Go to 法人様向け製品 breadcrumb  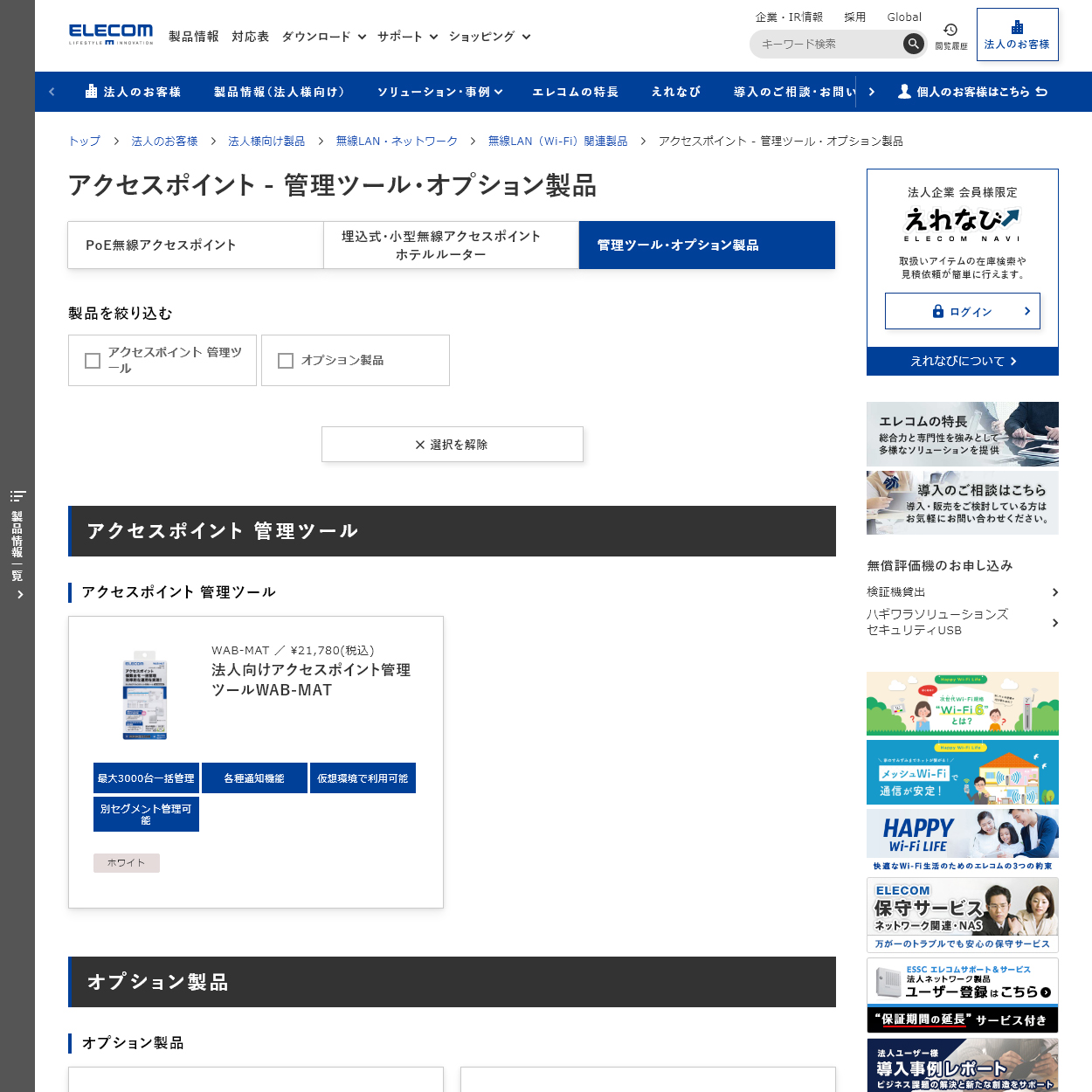pos(266,141)
